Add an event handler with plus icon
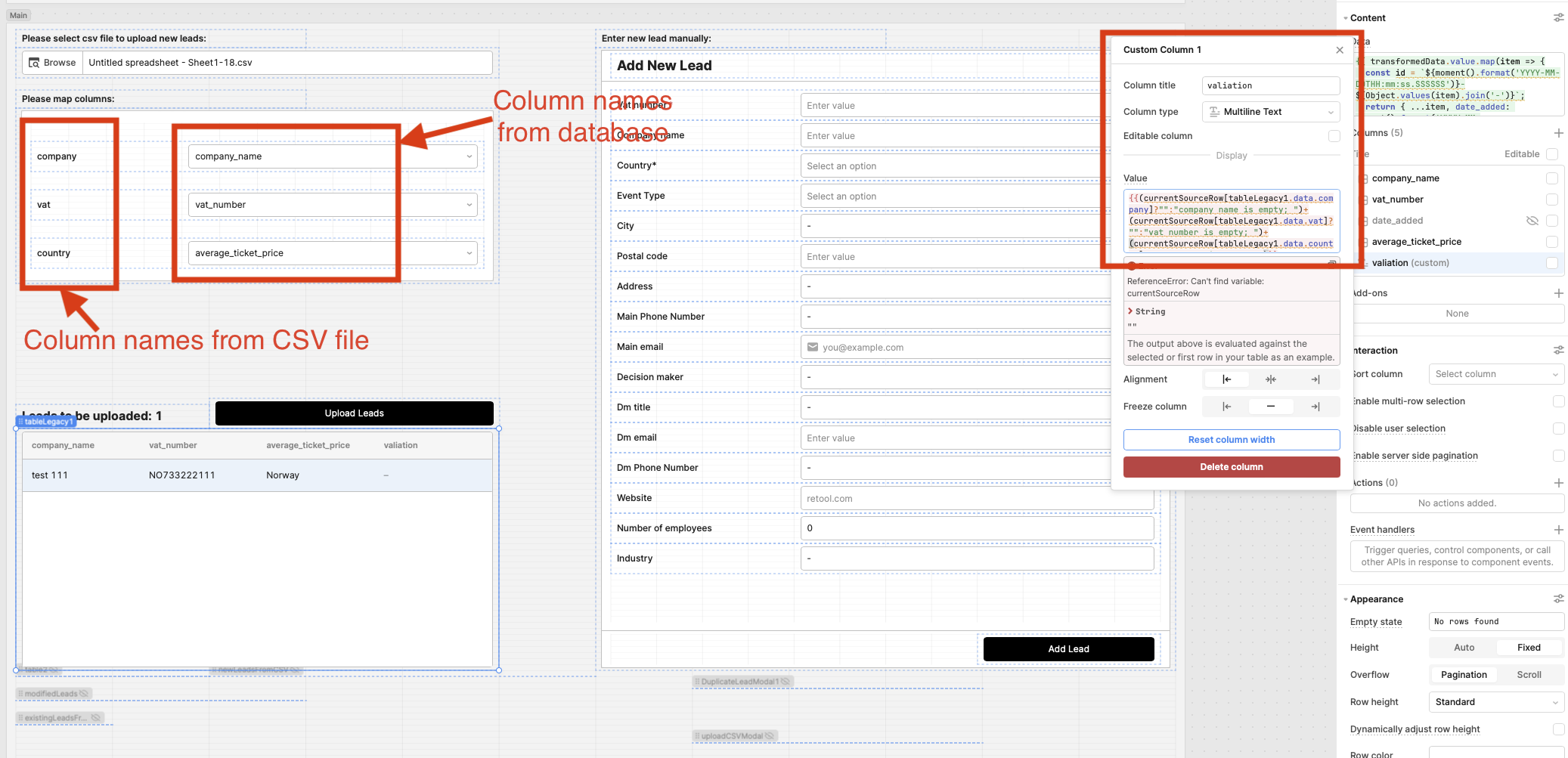The width and height of the screenshot is (1568, 758). pyautogui.click(x=1558, y=530)
